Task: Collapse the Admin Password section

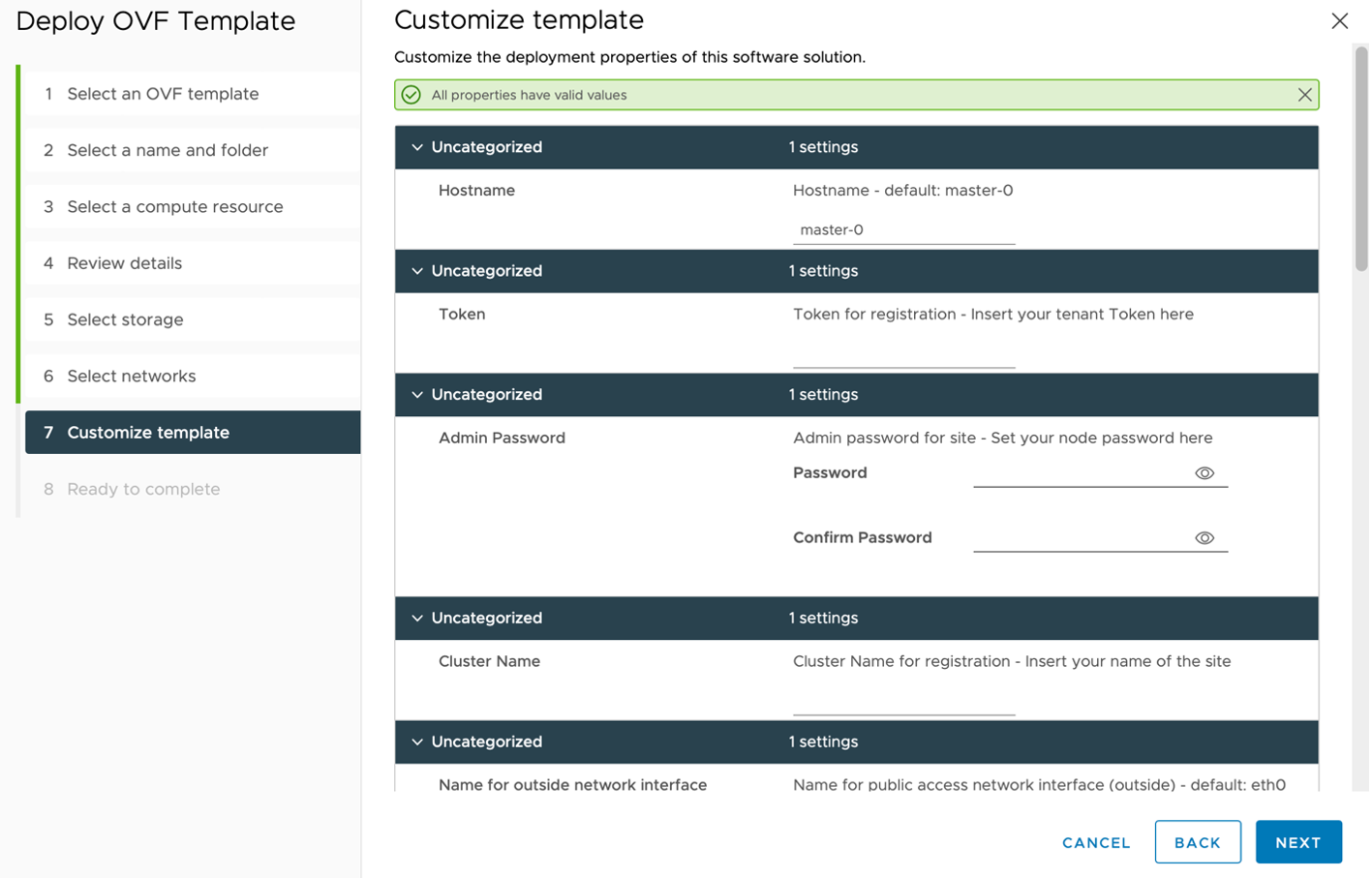Action: 416,395
